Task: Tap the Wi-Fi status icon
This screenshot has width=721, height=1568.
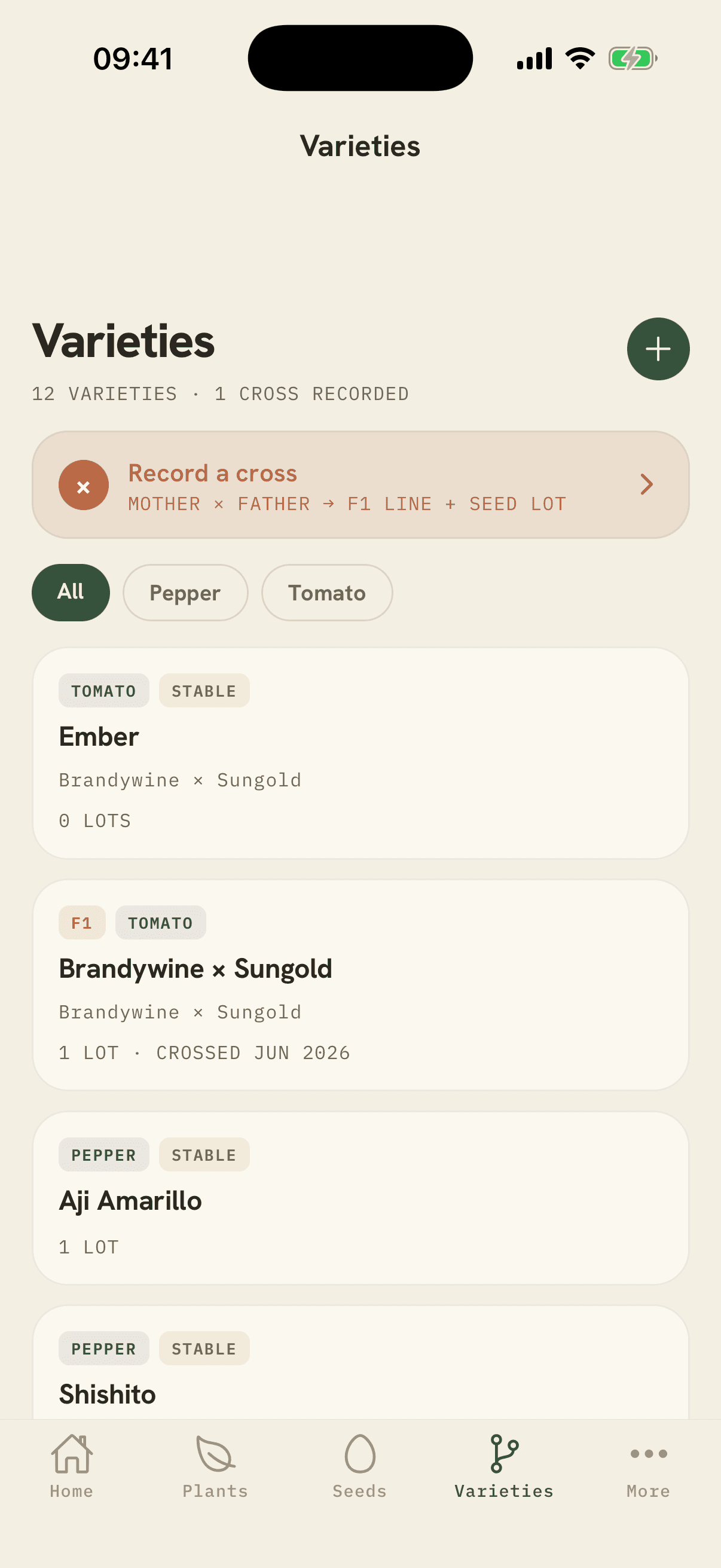Action: [580, 59]
